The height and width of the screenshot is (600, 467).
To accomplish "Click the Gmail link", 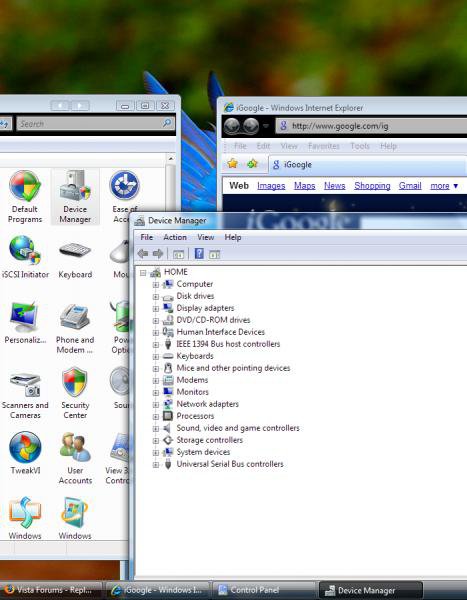I will click(x=410, y=186).
